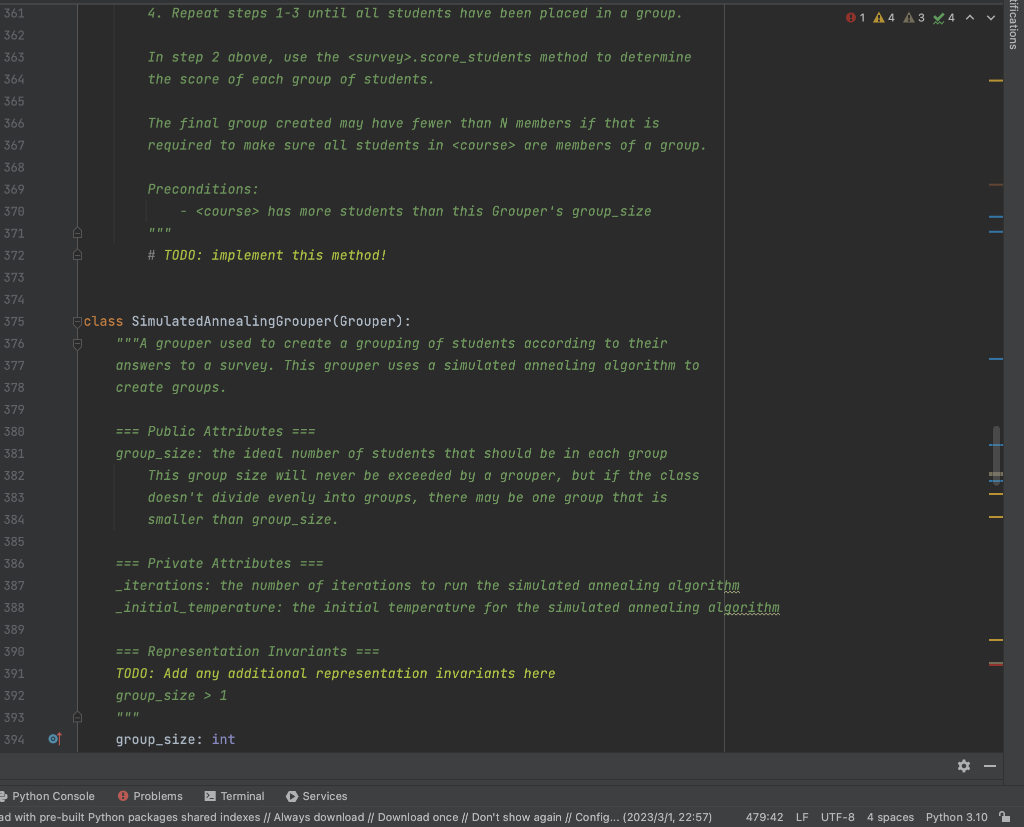The height and width of the screenshot is (827, 1024).
Task: Collapse the docstring fold arrow at line 371
Action: tap(77, 233)
